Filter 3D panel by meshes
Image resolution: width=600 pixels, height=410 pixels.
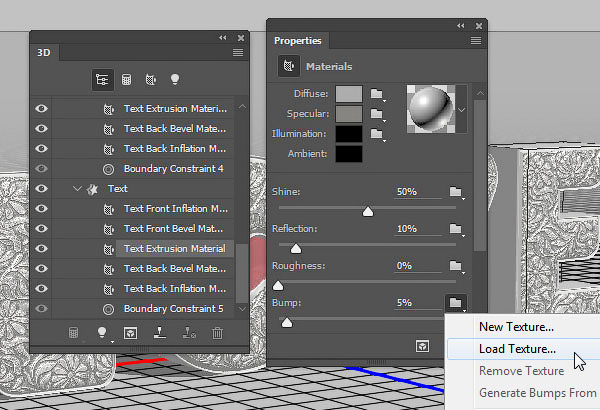pyautogui.click(x=126, y=80)
